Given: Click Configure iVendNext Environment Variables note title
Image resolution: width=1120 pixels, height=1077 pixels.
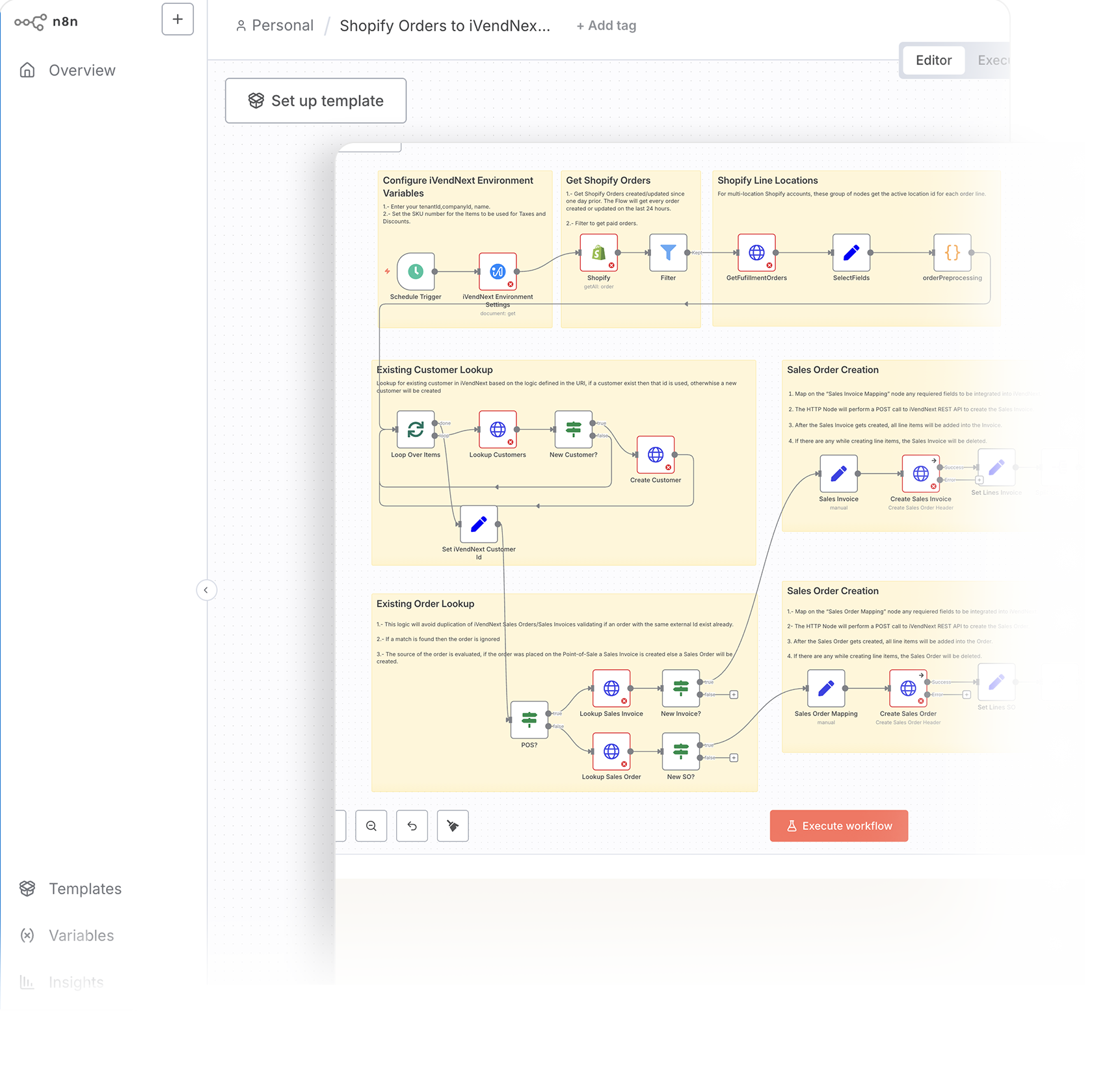Looking at the screenshot, I should click(458, 187).
